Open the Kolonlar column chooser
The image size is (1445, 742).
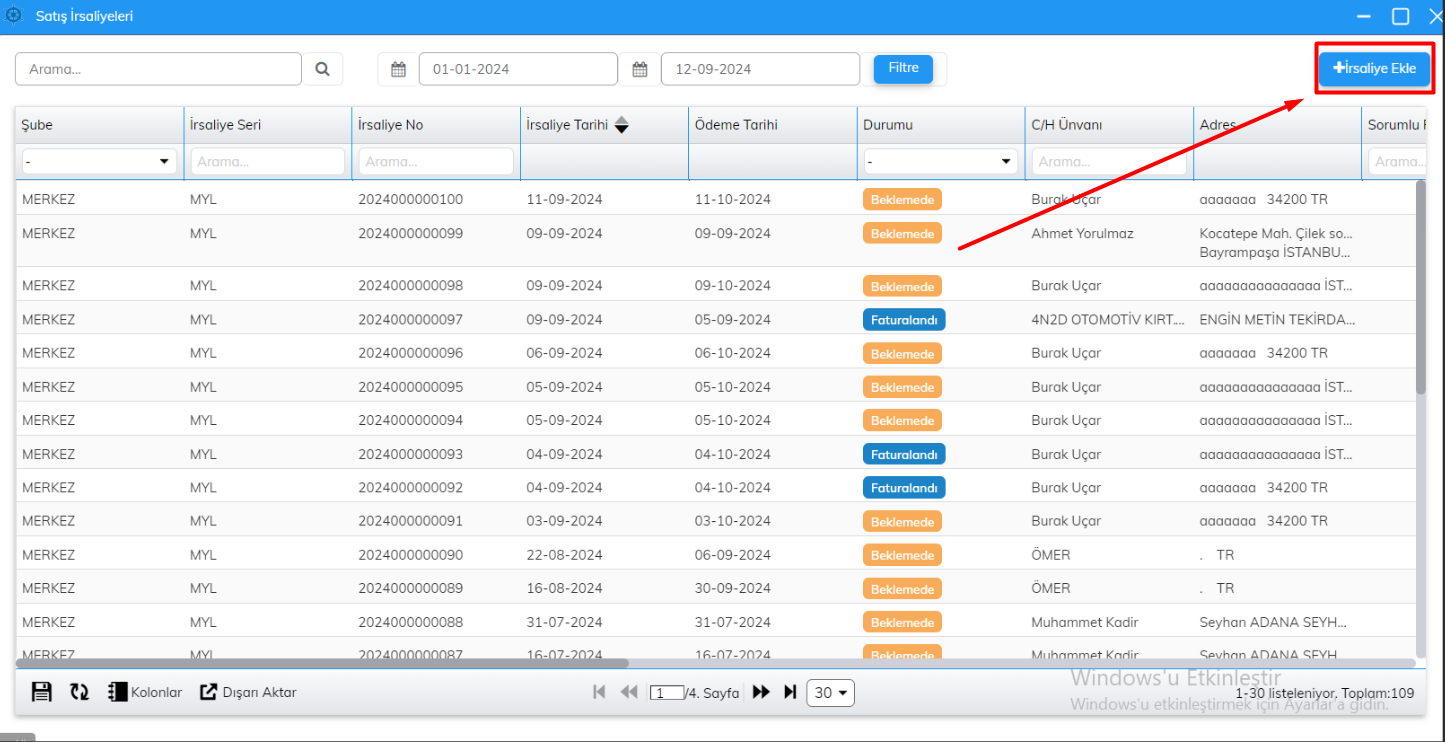145,692
